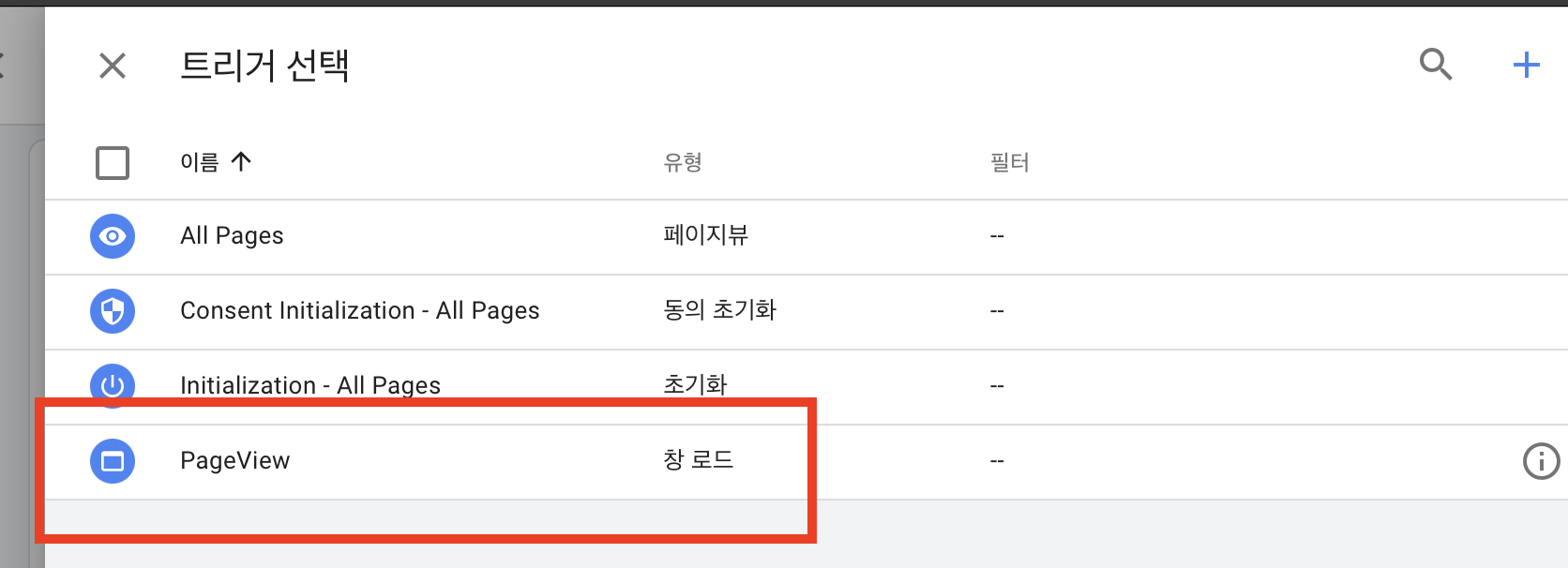Click the shield icon beside Consent Initialization

112,311
